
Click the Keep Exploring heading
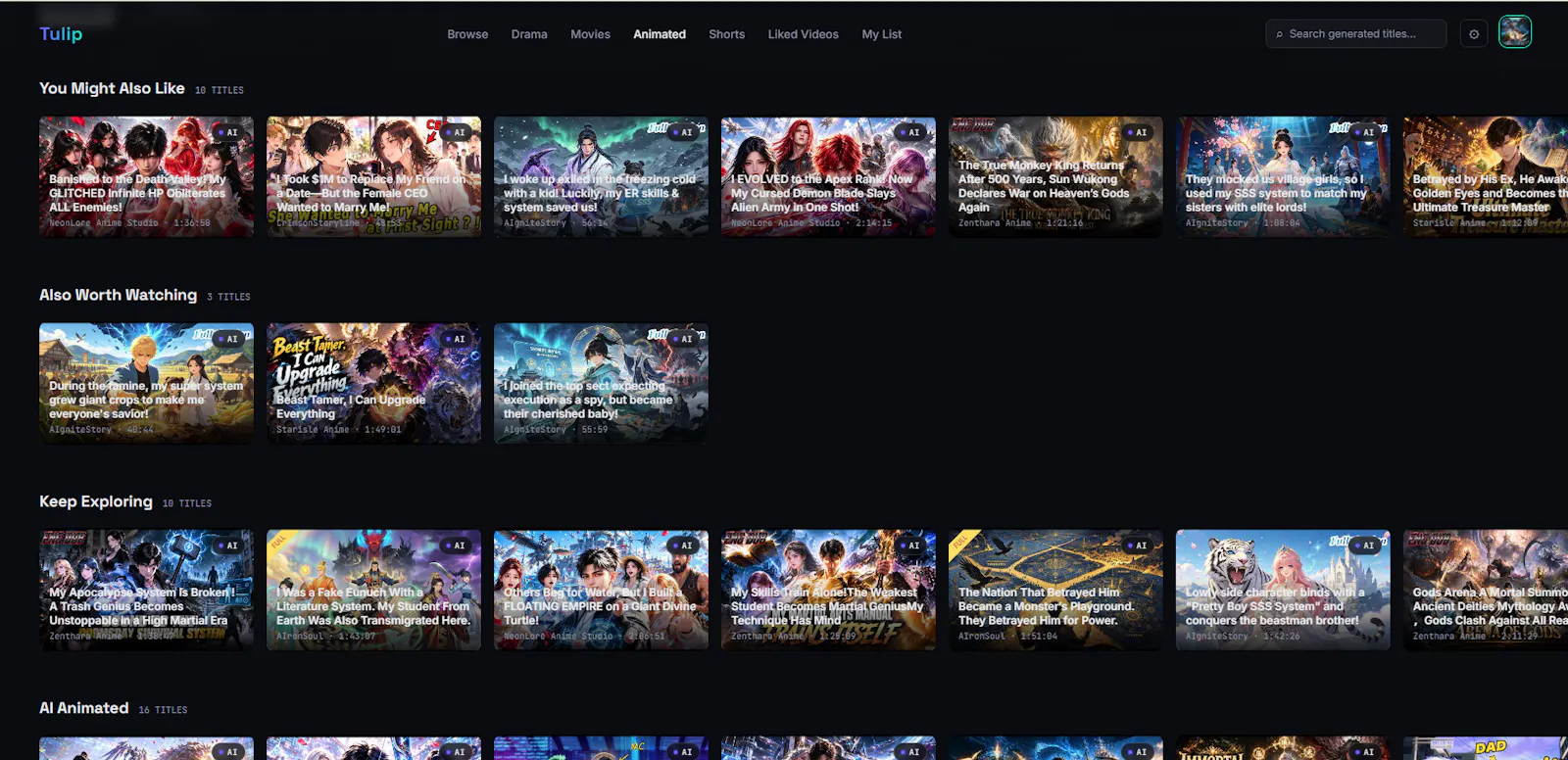point(96,501)
